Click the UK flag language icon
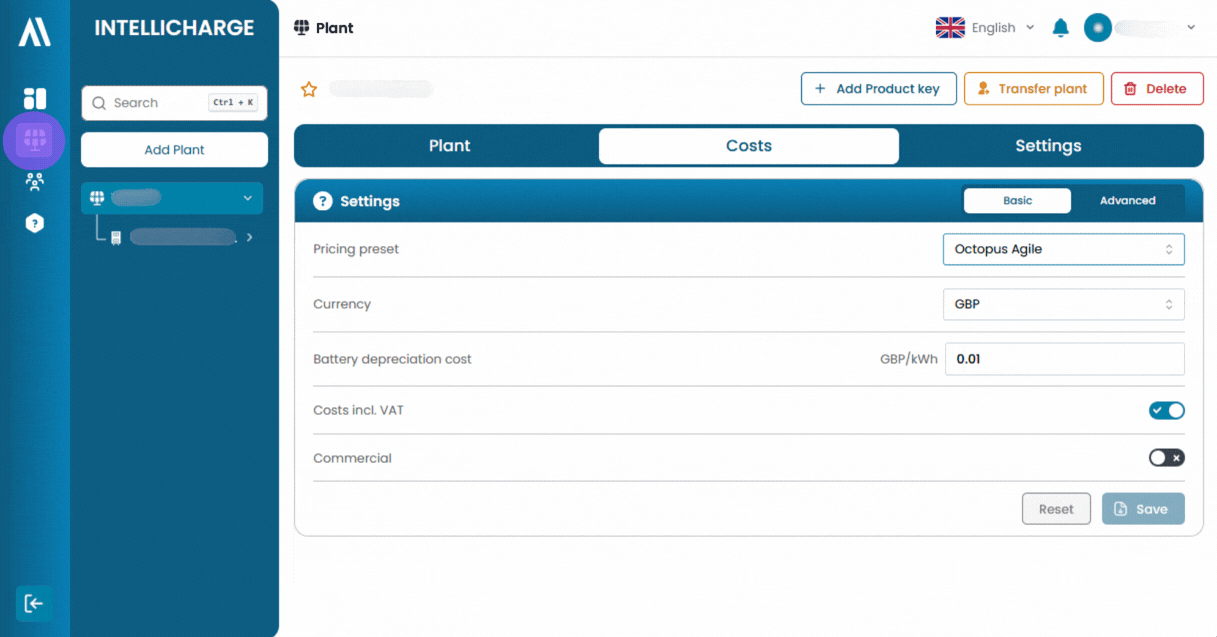This screenshot has height=637, width=1217. coord(950,28)
